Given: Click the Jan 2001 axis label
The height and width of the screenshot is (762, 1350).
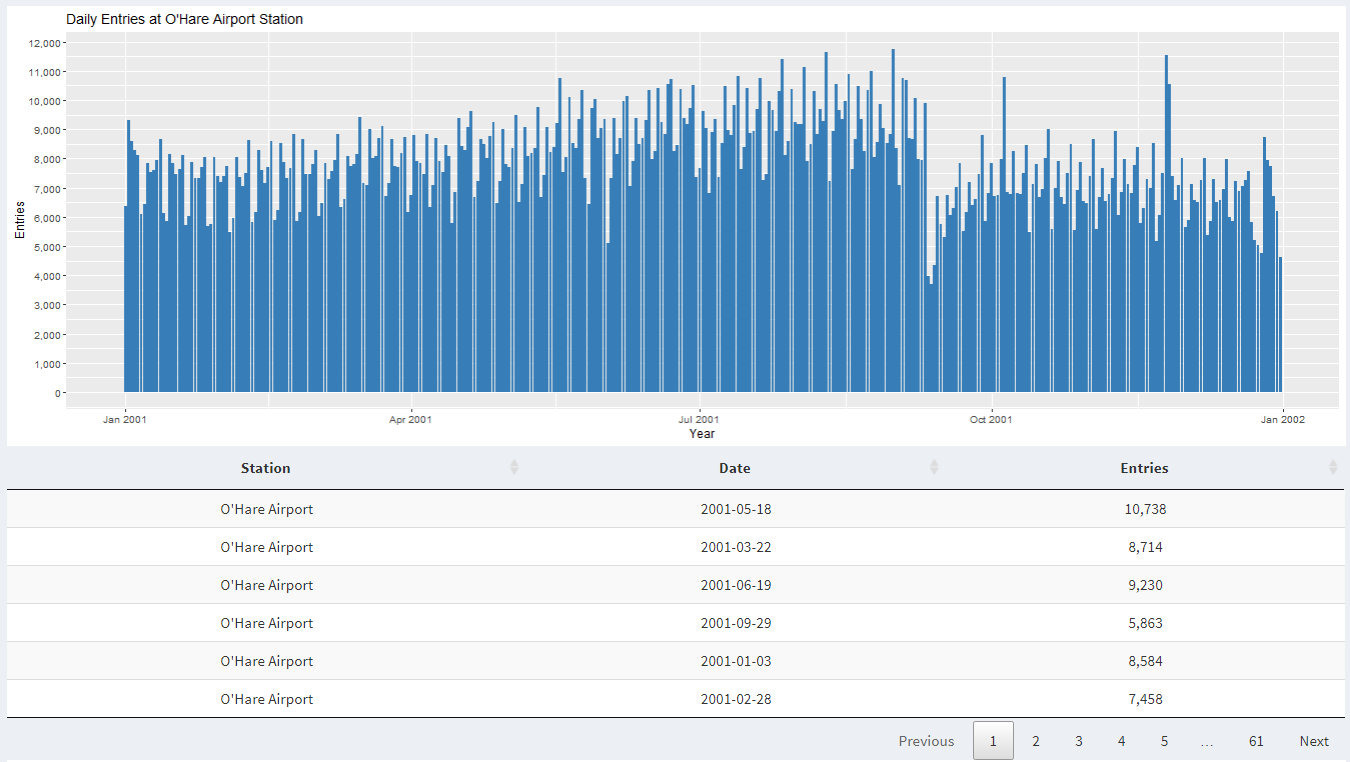Looking at the screenshot, I should [125, 419].
